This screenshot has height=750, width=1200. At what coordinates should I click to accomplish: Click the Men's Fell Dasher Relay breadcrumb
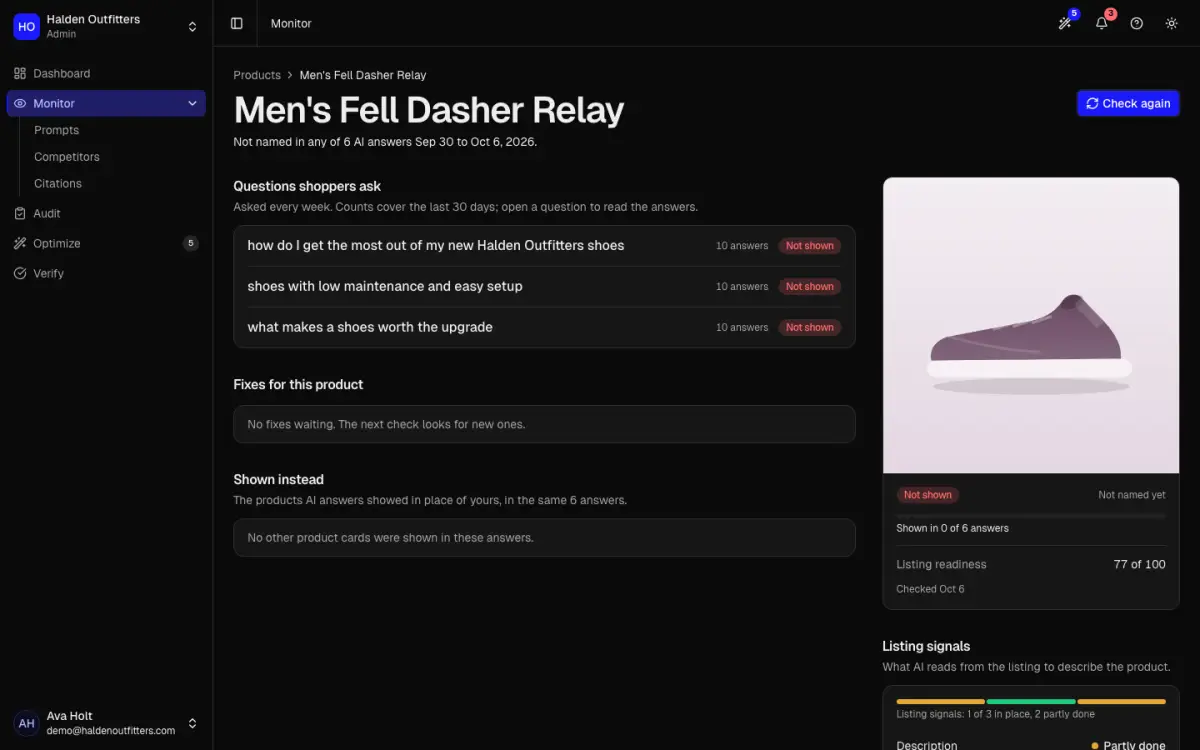[363, 75]
